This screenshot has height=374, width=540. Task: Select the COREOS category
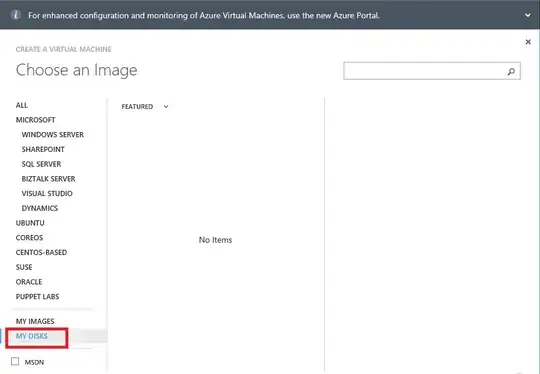(29, 238)
